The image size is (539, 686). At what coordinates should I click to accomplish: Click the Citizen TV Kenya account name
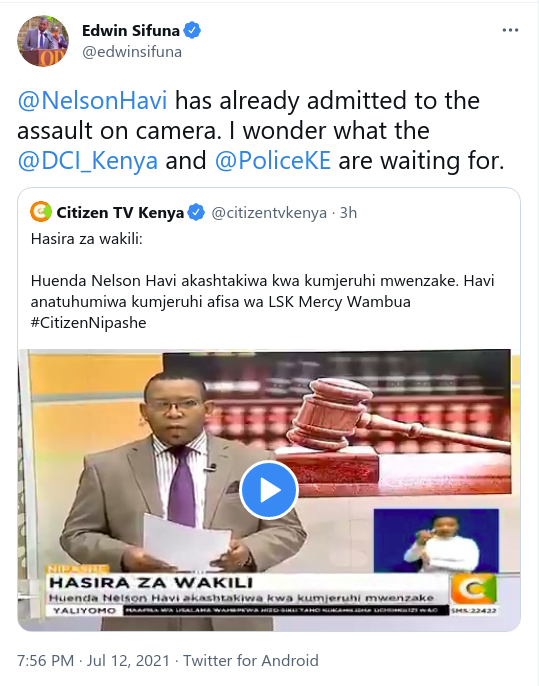[120, 213]
